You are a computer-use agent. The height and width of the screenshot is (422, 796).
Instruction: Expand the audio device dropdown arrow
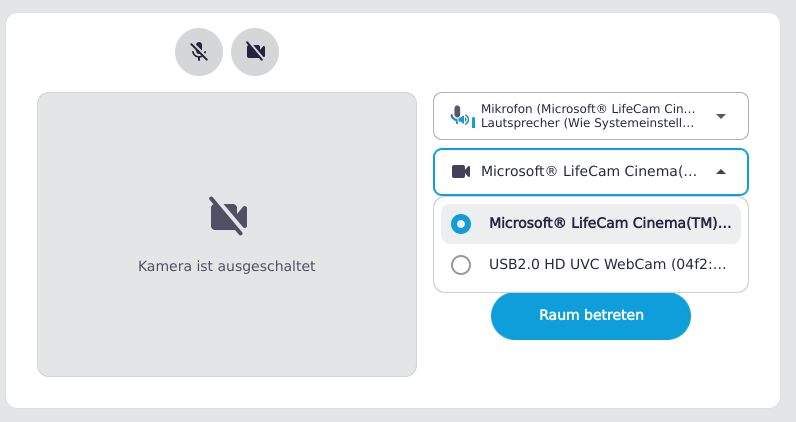(721, 116)
